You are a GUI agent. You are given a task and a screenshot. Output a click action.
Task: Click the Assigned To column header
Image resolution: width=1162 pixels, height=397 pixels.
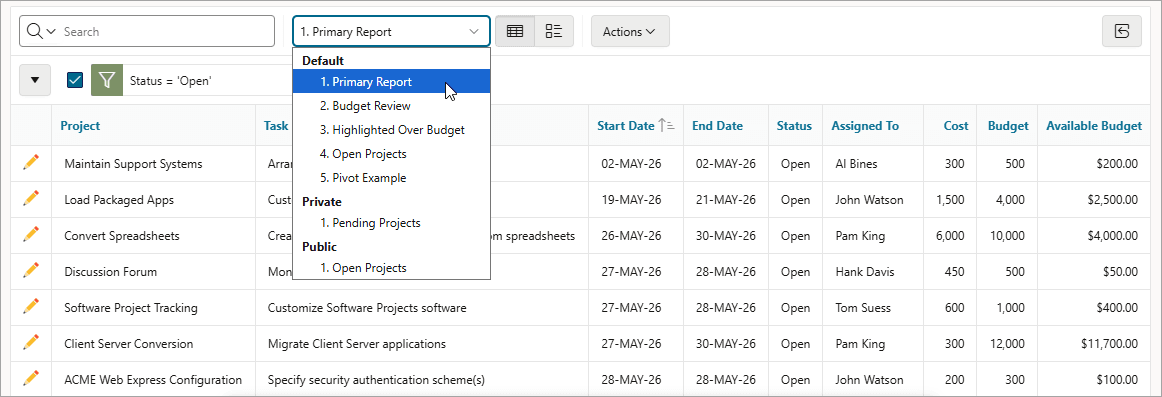coord(865,126)
